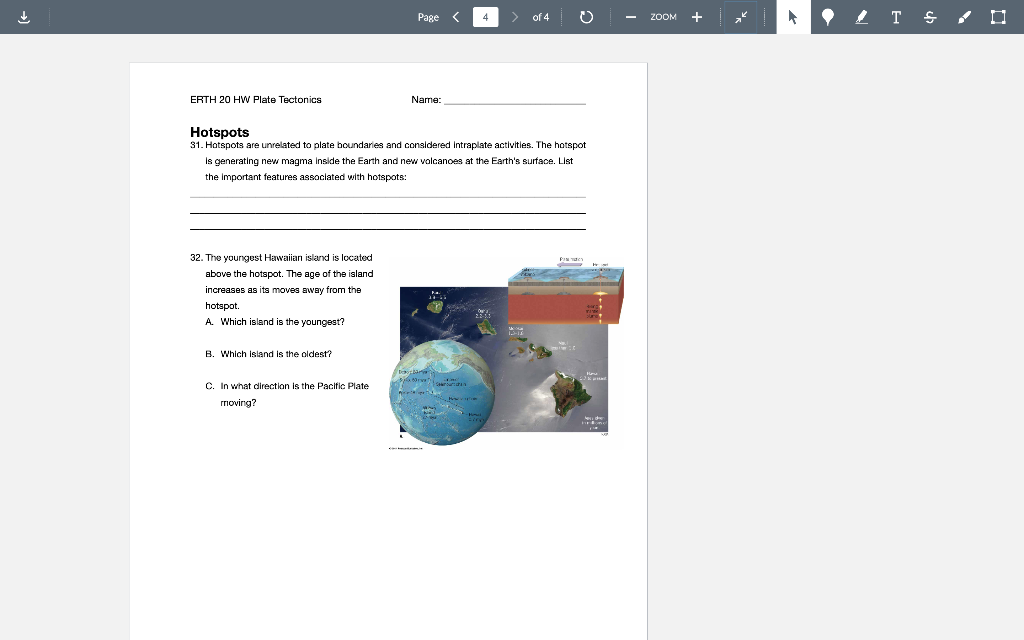The image size is (1024, 640).
Task: Choose the highlighter annotation tool
Action: coord(861,16)
